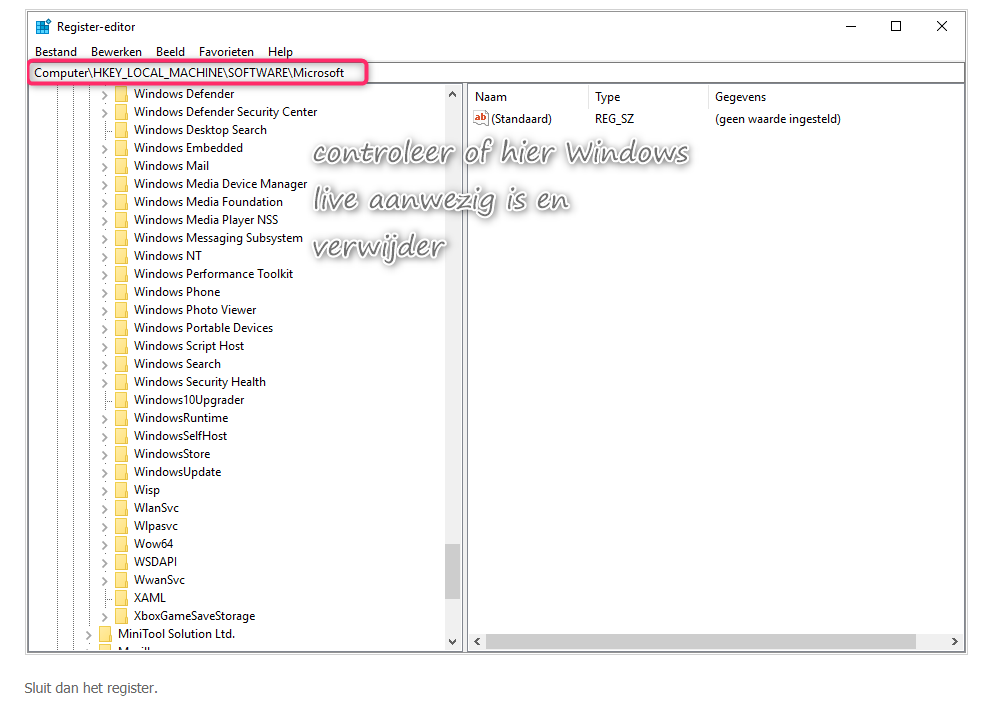Click the tree vertical scrollbar thumb
Screen dimensions: 1001x707
tap(453, 572)
